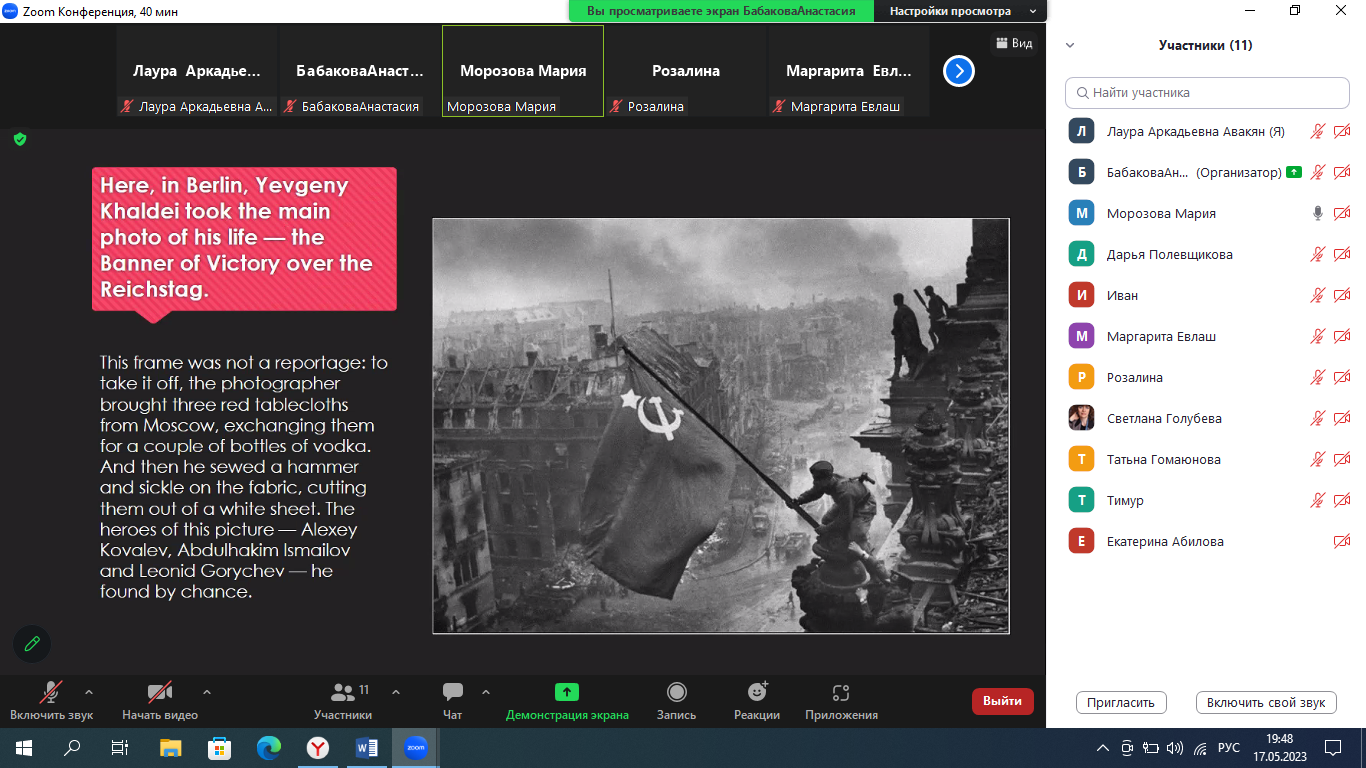Click camera-off icon for Екатерина Абилова
The height and width of the screenshot is (768, 1366).
tap(1342, 541)
